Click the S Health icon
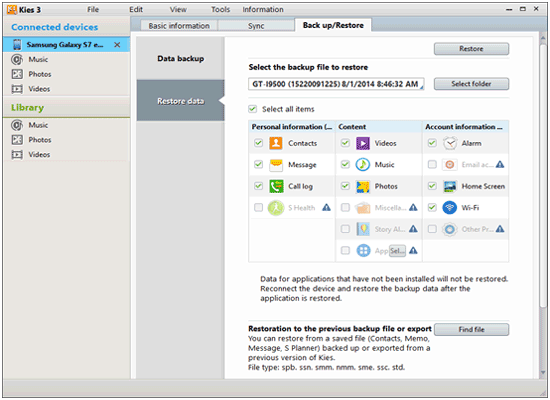 276,208
